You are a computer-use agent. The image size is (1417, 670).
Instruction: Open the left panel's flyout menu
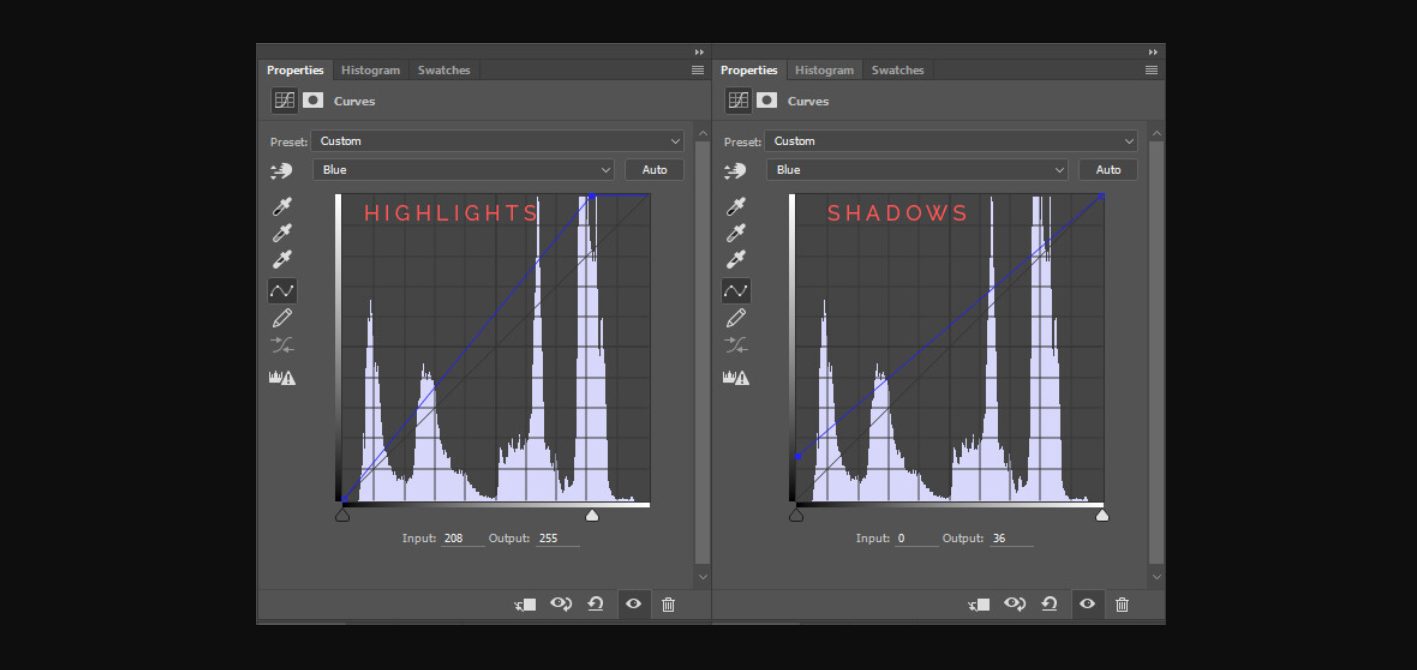[698, 70]
